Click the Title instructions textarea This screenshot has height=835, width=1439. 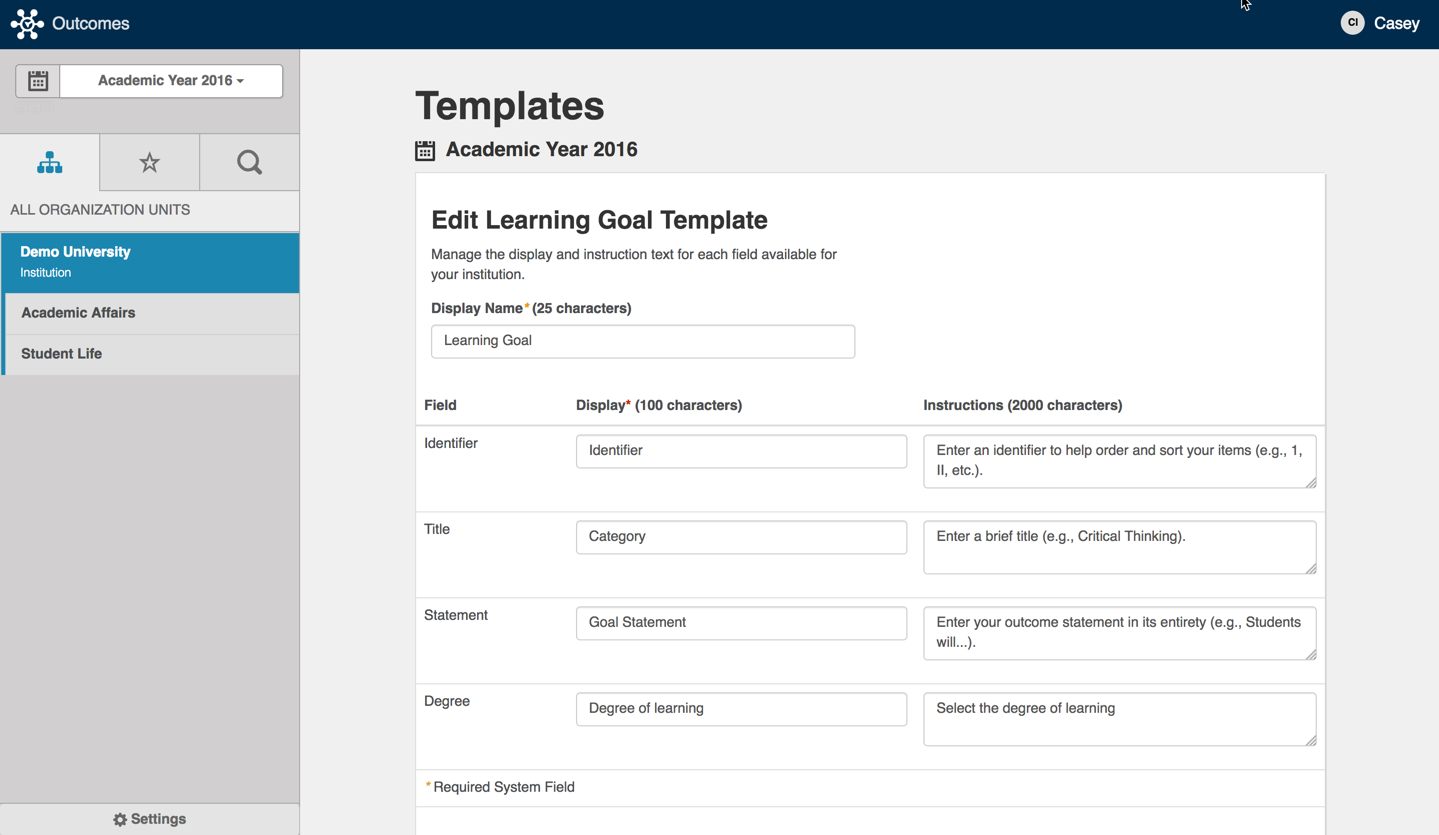(1119, 547)
